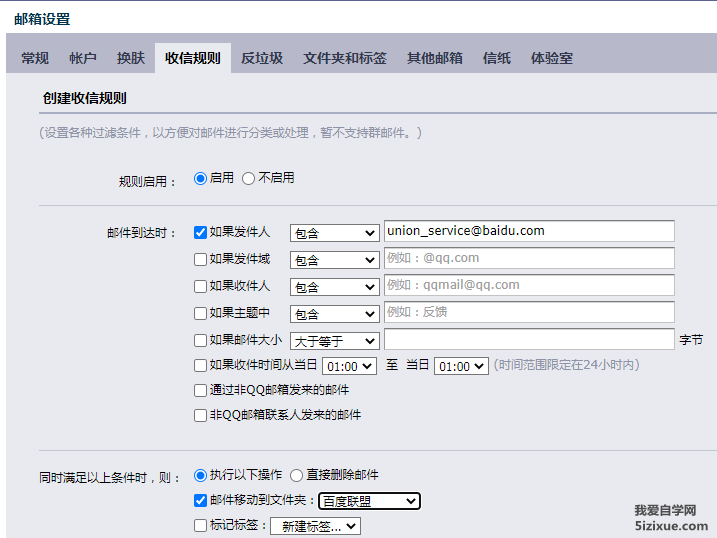717x538 pixels.
Task: Open the 信纸 tab
Action: [497, 58]
